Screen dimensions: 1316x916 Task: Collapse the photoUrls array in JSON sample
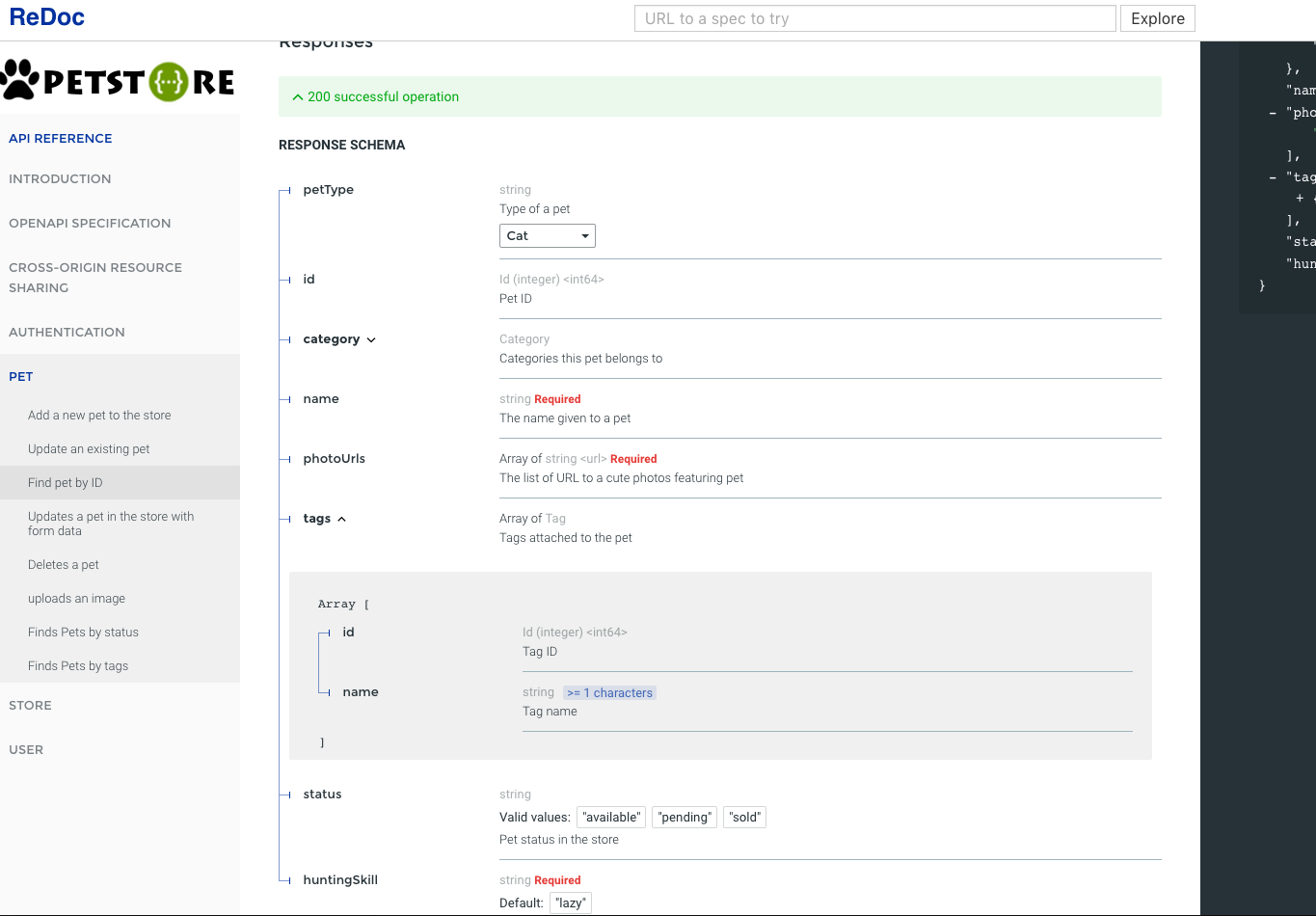pyautogui.click(x=1274, y=113)
